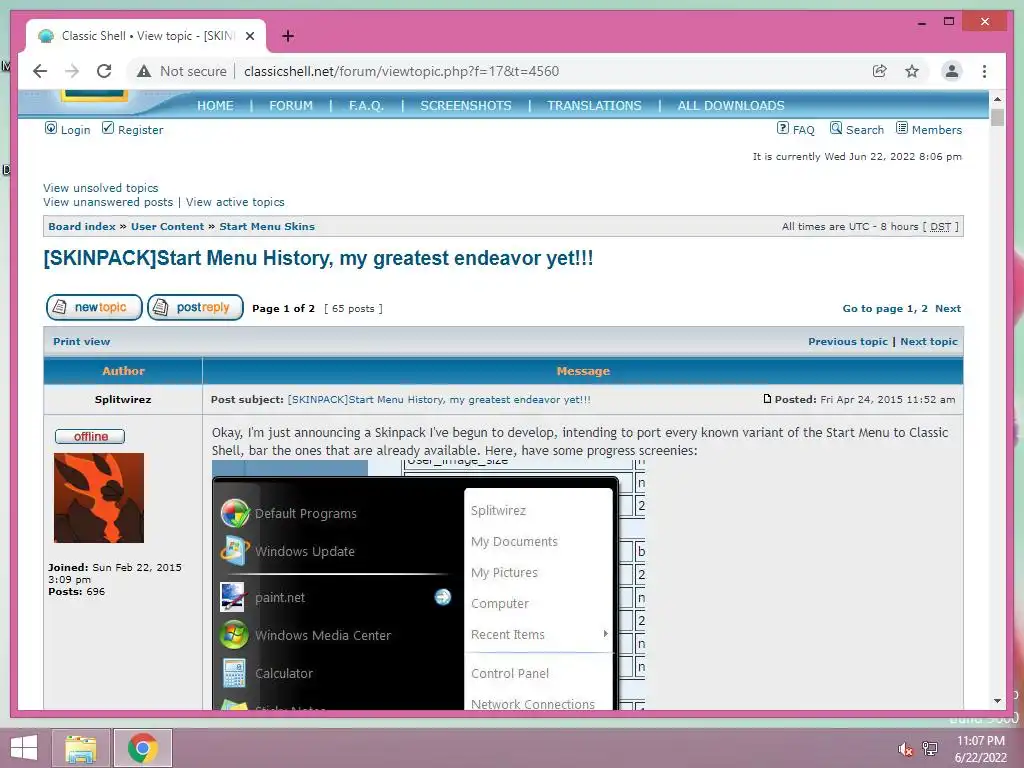Click the muted volume tray icon
The height and width of the screenshot is (768, 1024).
tap(905, 749)
